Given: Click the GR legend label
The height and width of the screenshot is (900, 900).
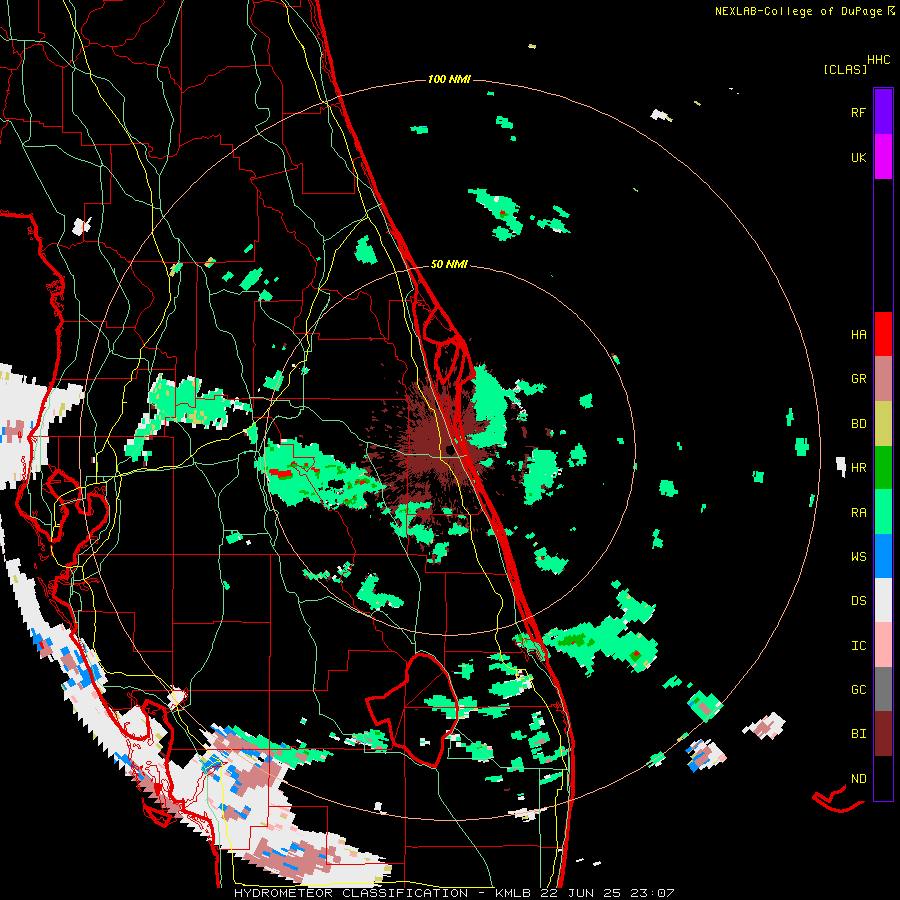Looking at the screenshot, I should (x=859, y=379).
